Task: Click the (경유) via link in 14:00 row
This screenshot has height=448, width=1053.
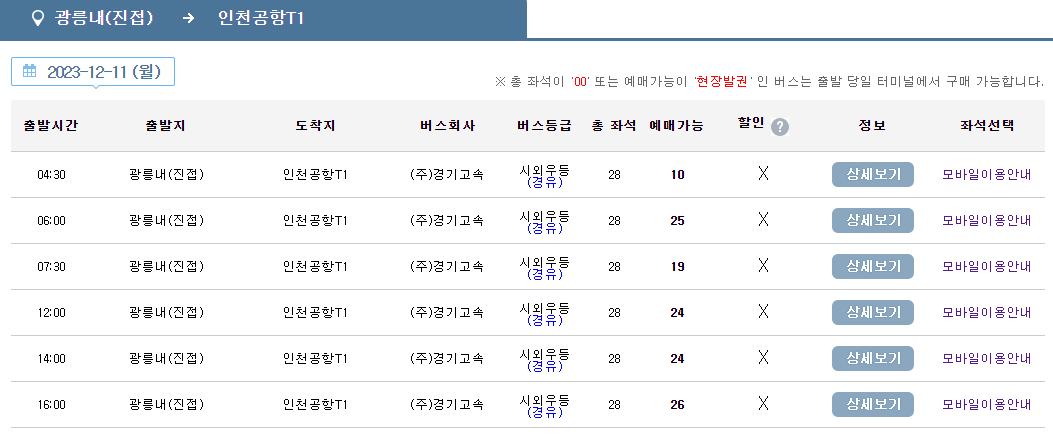Action: (545, 366)
